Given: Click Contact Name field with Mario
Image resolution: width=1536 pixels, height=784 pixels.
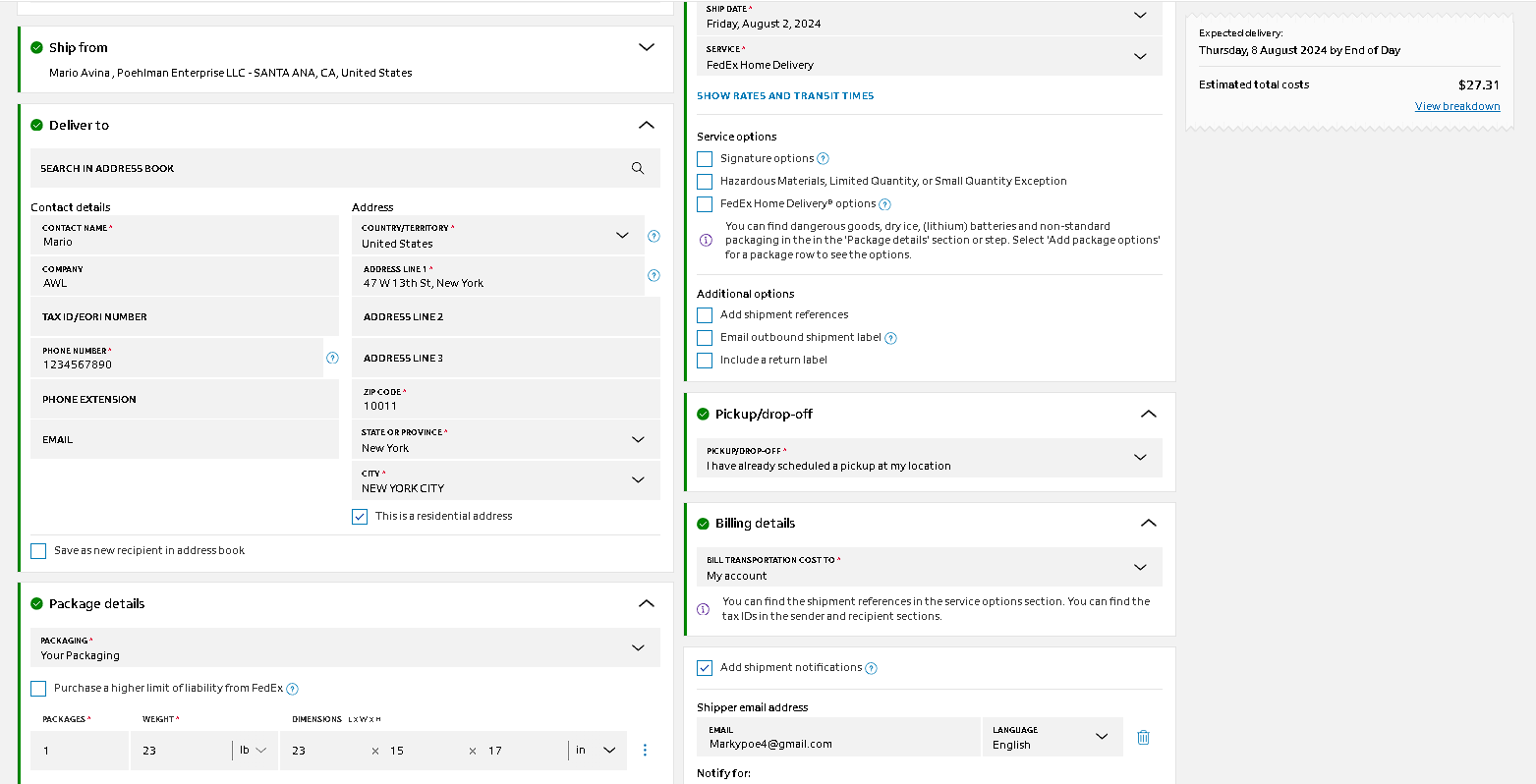Looking at the screenshot, I should tap(185, 235).
